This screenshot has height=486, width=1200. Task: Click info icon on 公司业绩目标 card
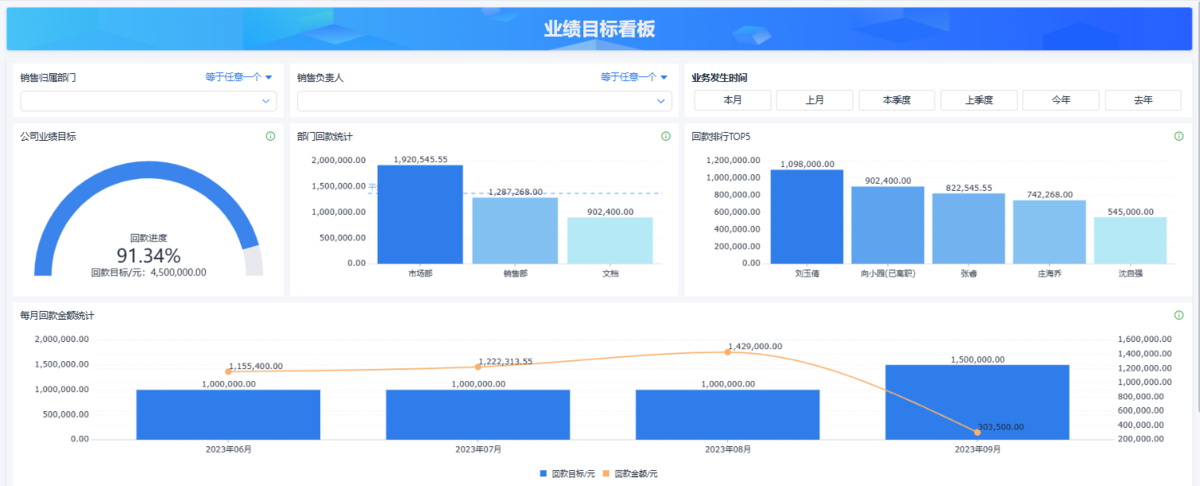point(270,136)
